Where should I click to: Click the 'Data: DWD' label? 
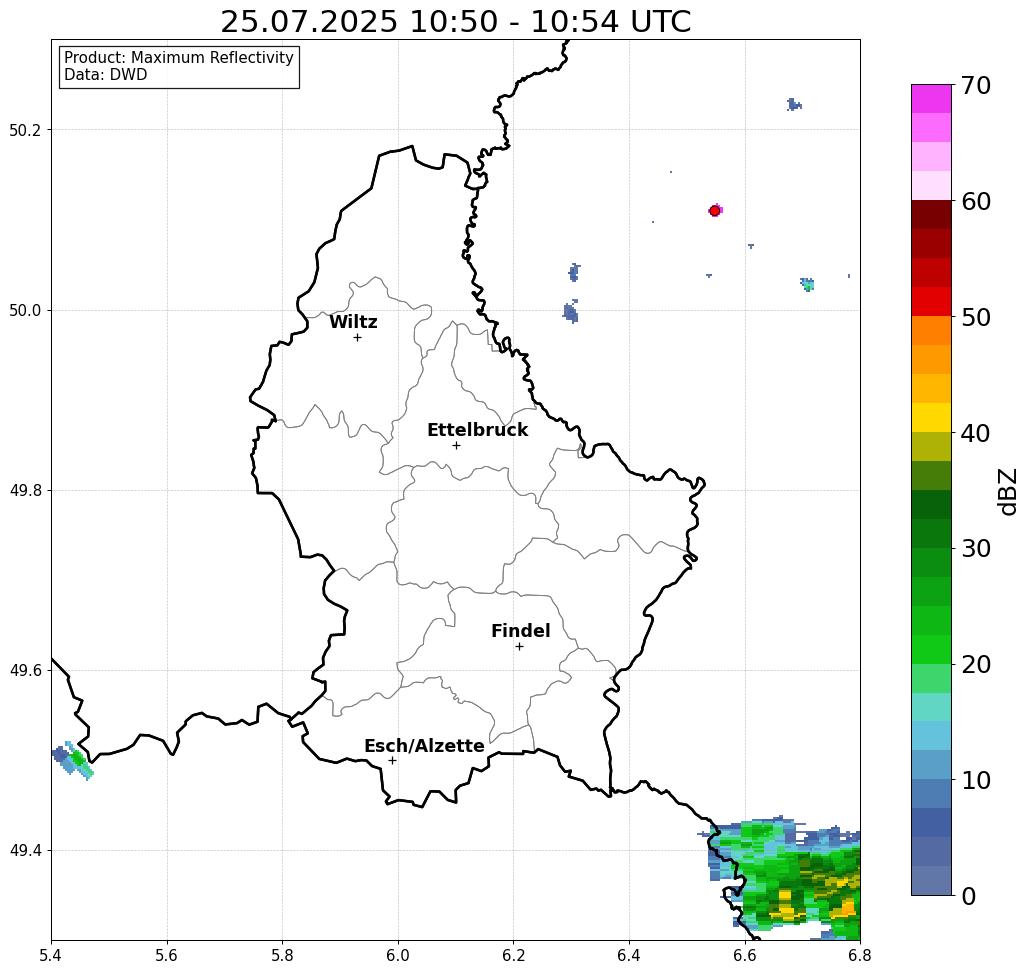(x=106, y=75)
